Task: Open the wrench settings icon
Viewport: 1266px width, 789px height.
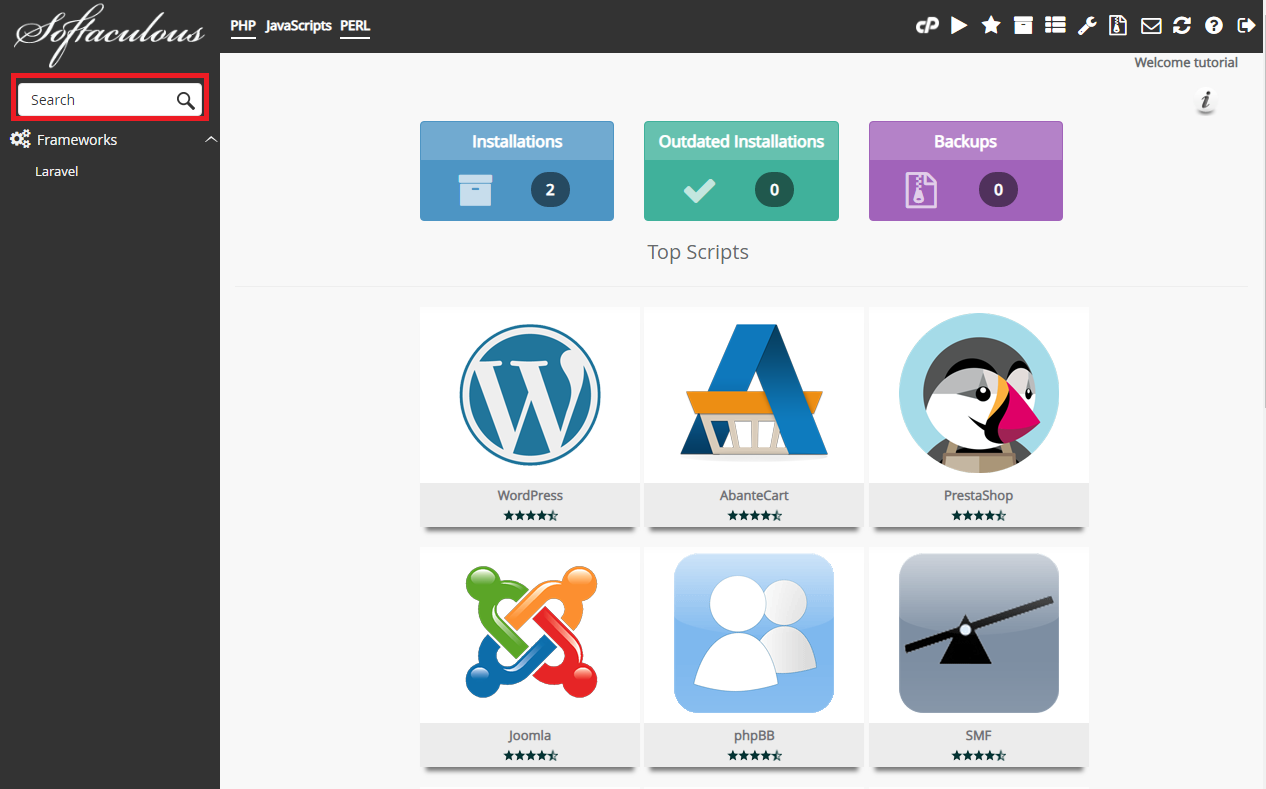Action: point(1087,26)
